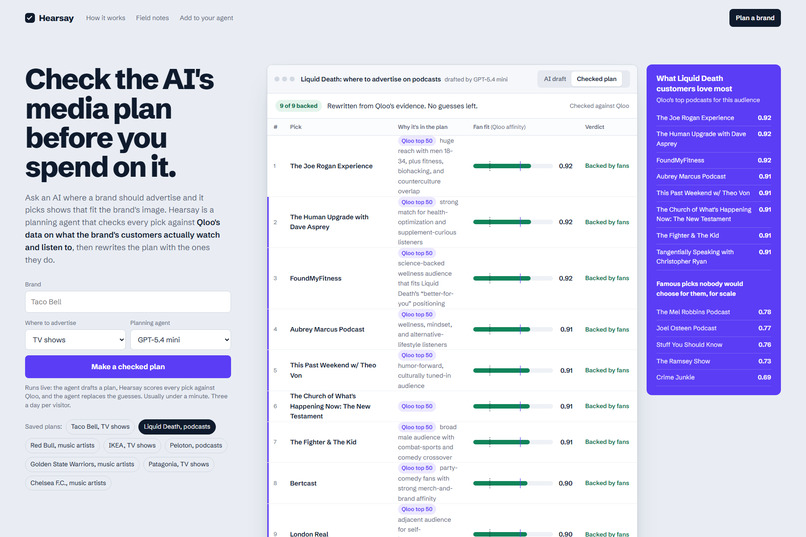Screen dimensions: 806x537
Task: Load saved plan Chelsea F.C., music artists
Action: pyautogui.click(x=68, y=483)
